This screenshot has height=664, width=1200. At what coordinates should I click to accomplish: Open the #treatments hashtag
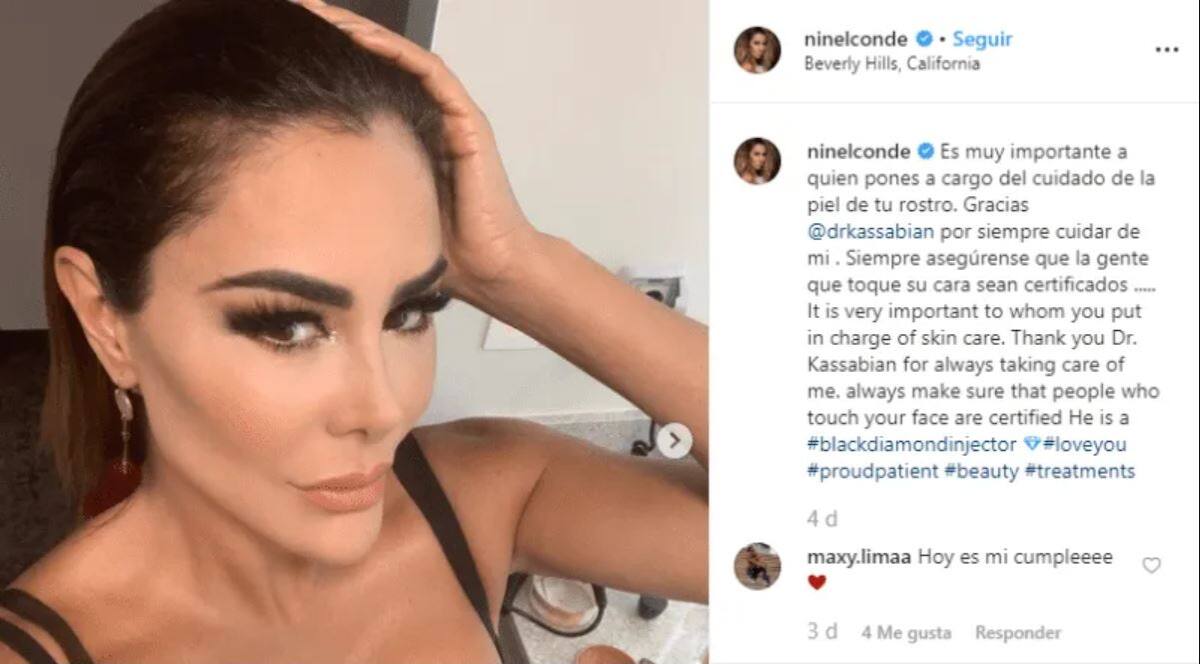click(x=1080, y=470)
